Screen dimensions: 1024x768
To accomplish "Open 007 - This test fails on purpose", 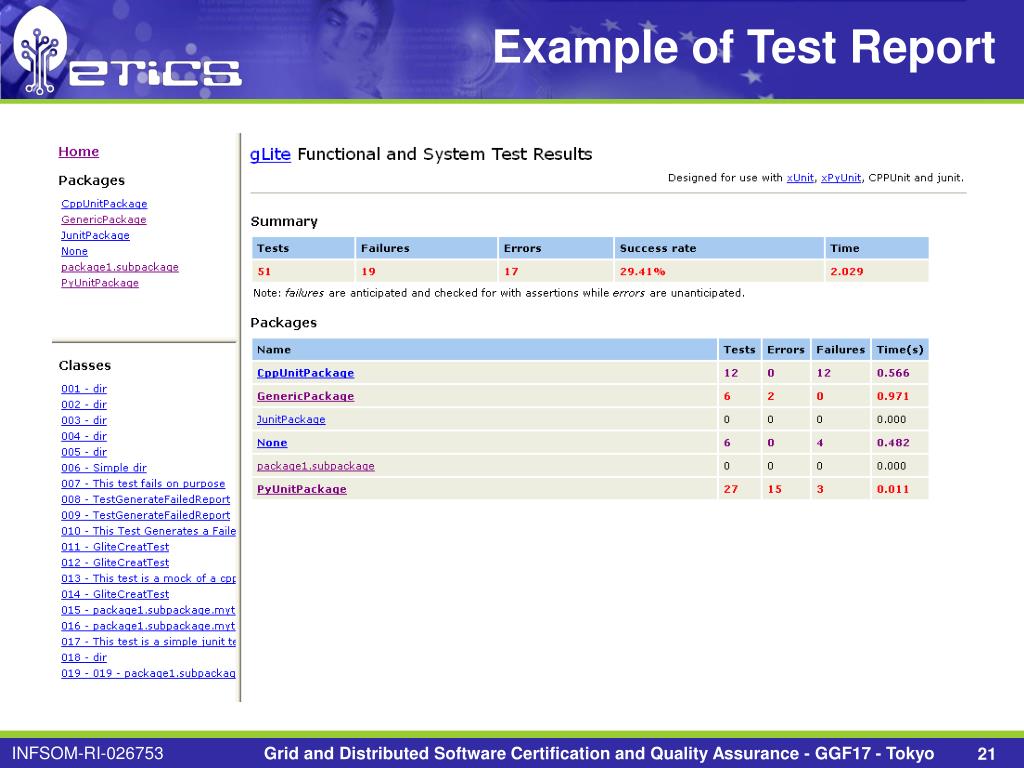I will 143,483.
